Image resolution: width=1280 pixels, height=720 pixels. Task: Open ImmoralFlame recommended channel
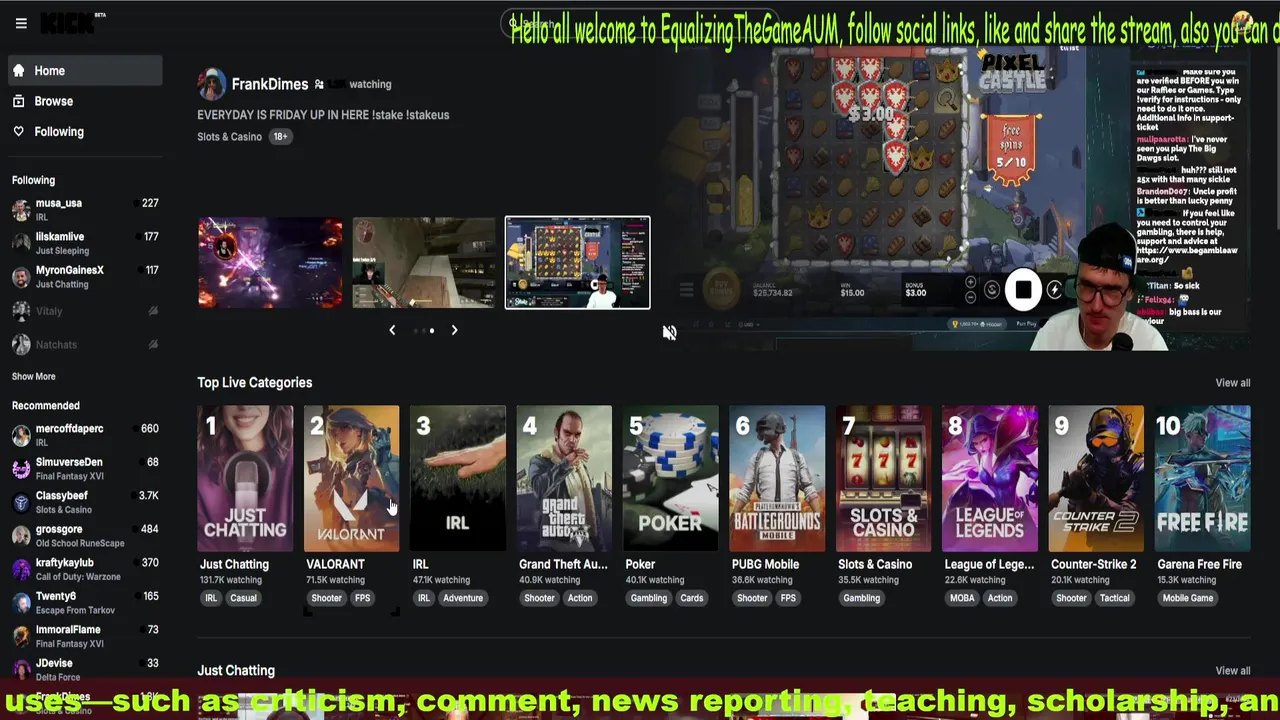pos(84,636)
